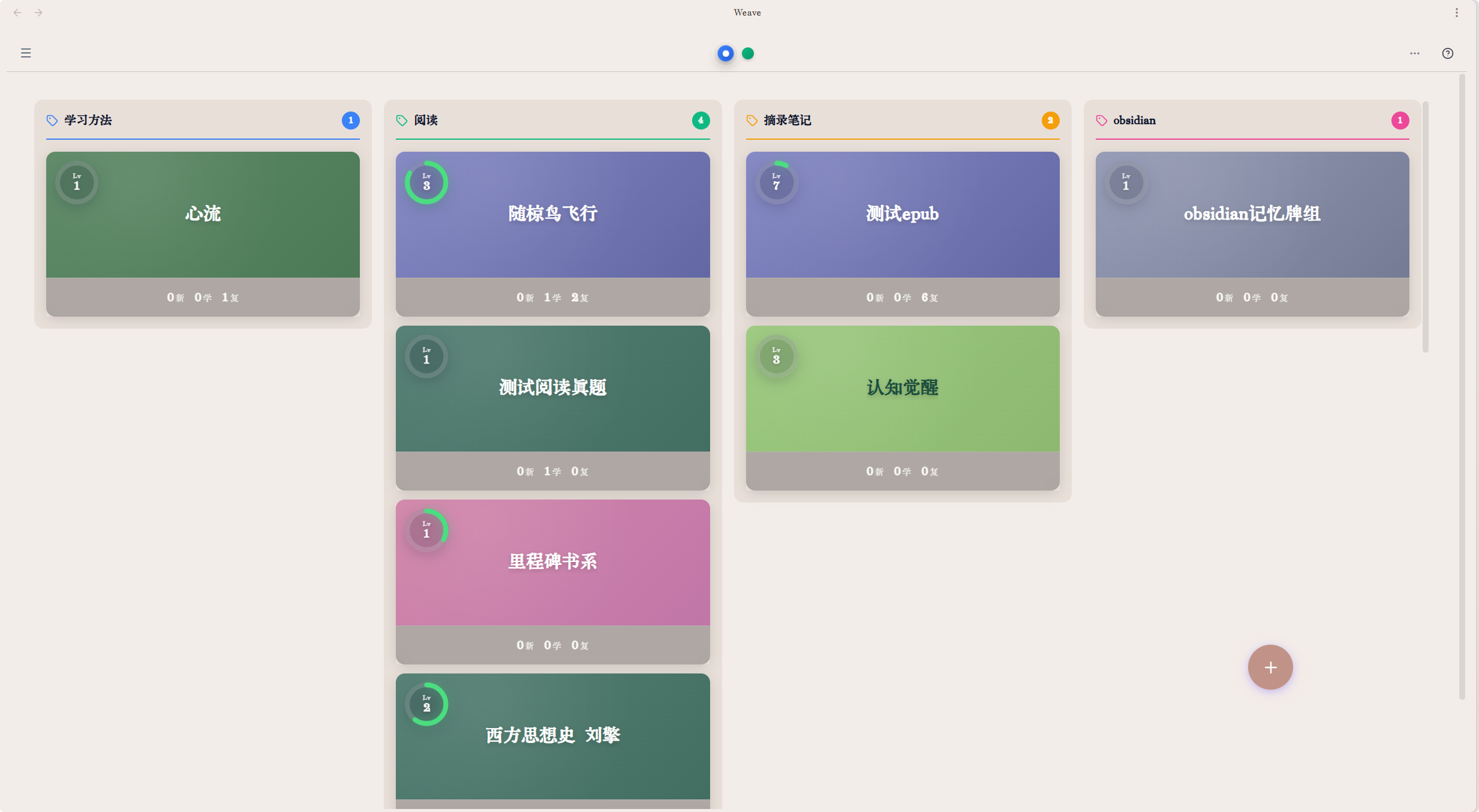Open the 认知觉醒 deck card

[903, 408]
